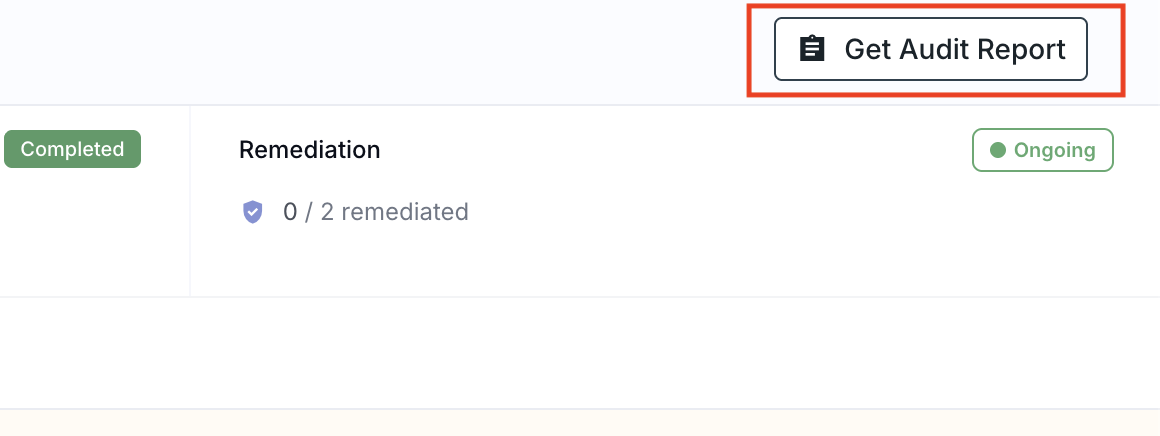Click the white area below the Remediation card
The height and width of the screenshot is (436, 1160).
pos(580,352)
